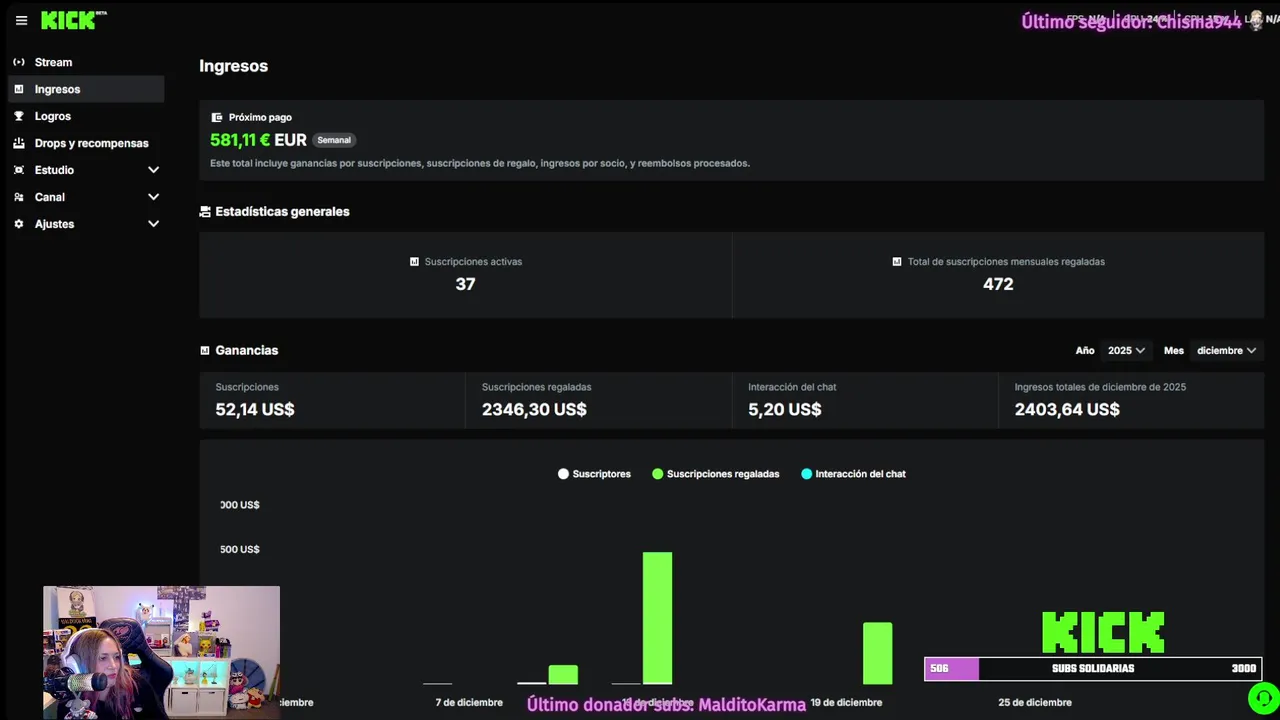Click the Semanal payment badge
Viewport: 1280px width, 720px height.
pyautogui.click(x=334, y=140)
